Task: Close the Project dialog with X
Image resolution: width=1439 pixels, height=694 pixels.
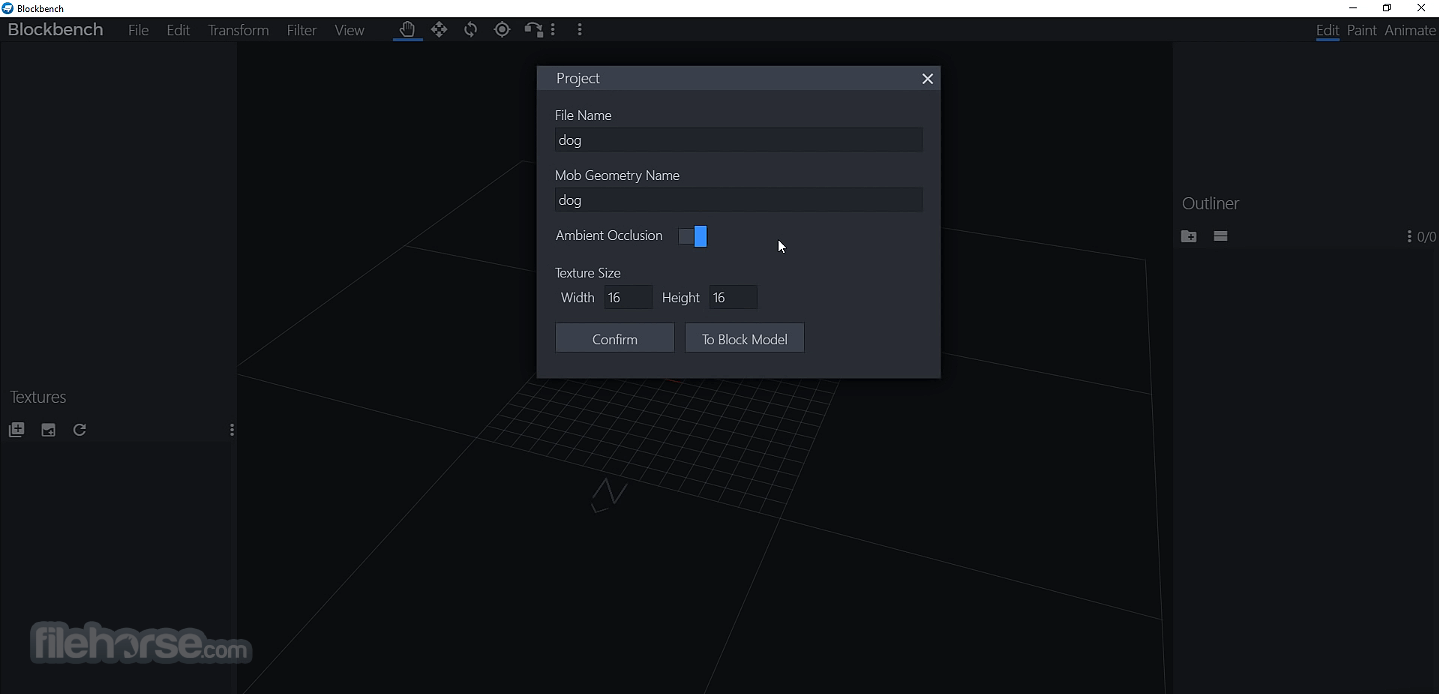Action: coord(928,79)
